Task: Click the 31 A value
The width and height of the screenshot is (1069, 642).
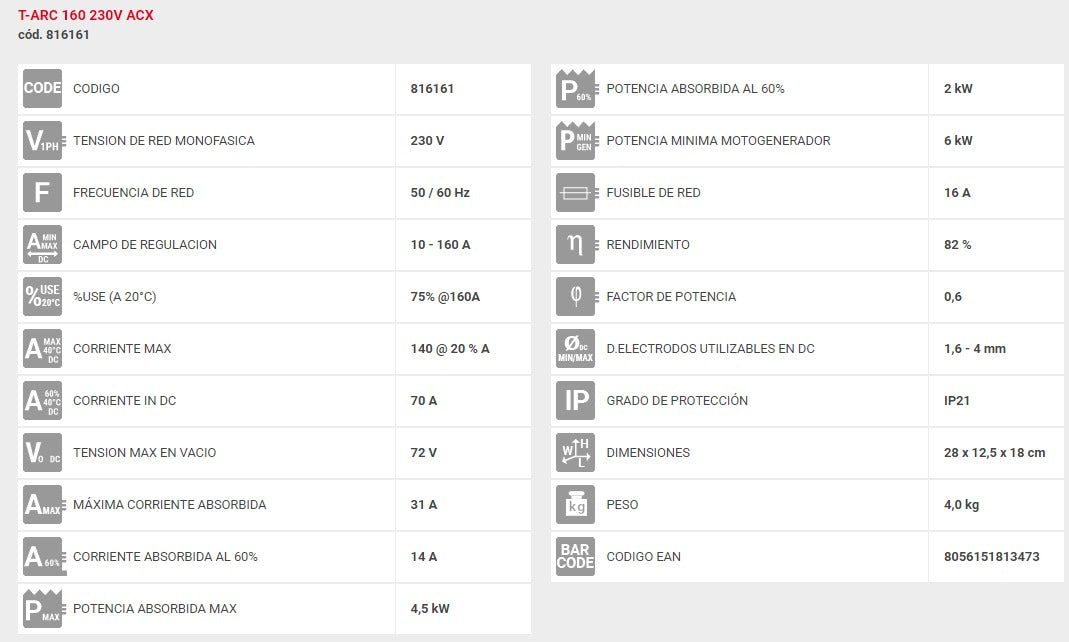Action: (x=424, y=505)
